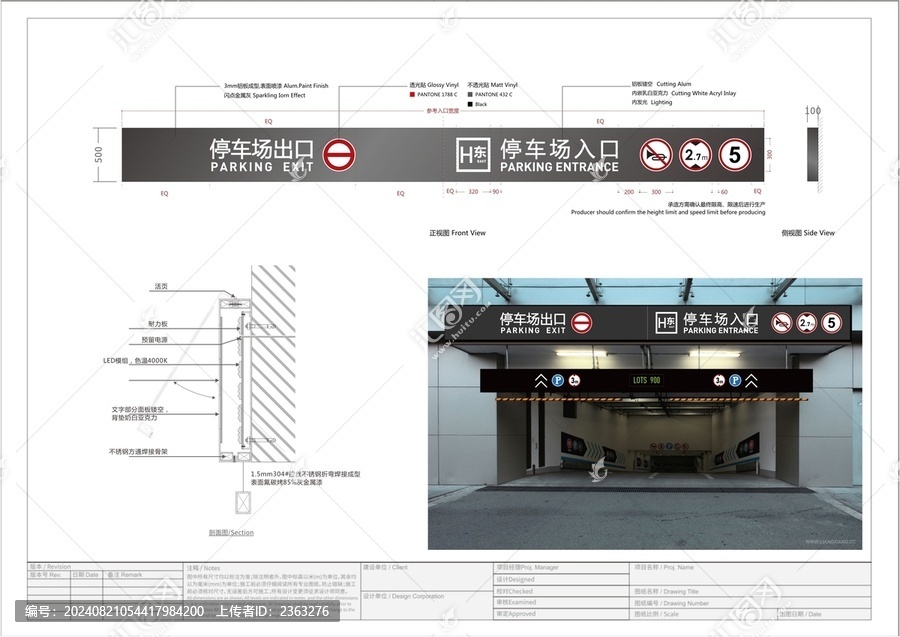Click the right blue P parking icon in the photo
The height and width of the screenshot is (637, 900).
tap(735, 380)
